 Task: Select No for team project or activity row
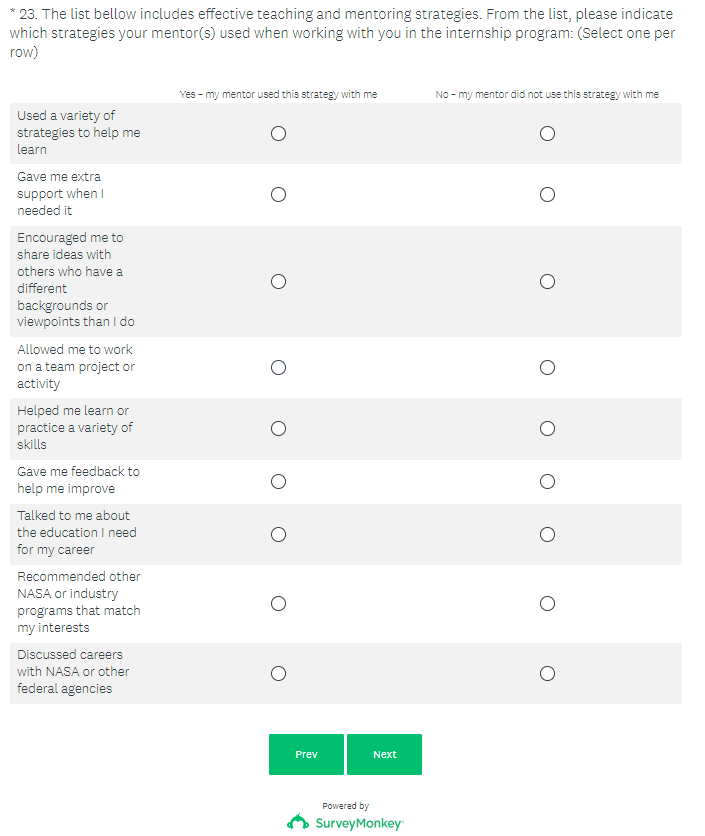click(x=547, y=367)
